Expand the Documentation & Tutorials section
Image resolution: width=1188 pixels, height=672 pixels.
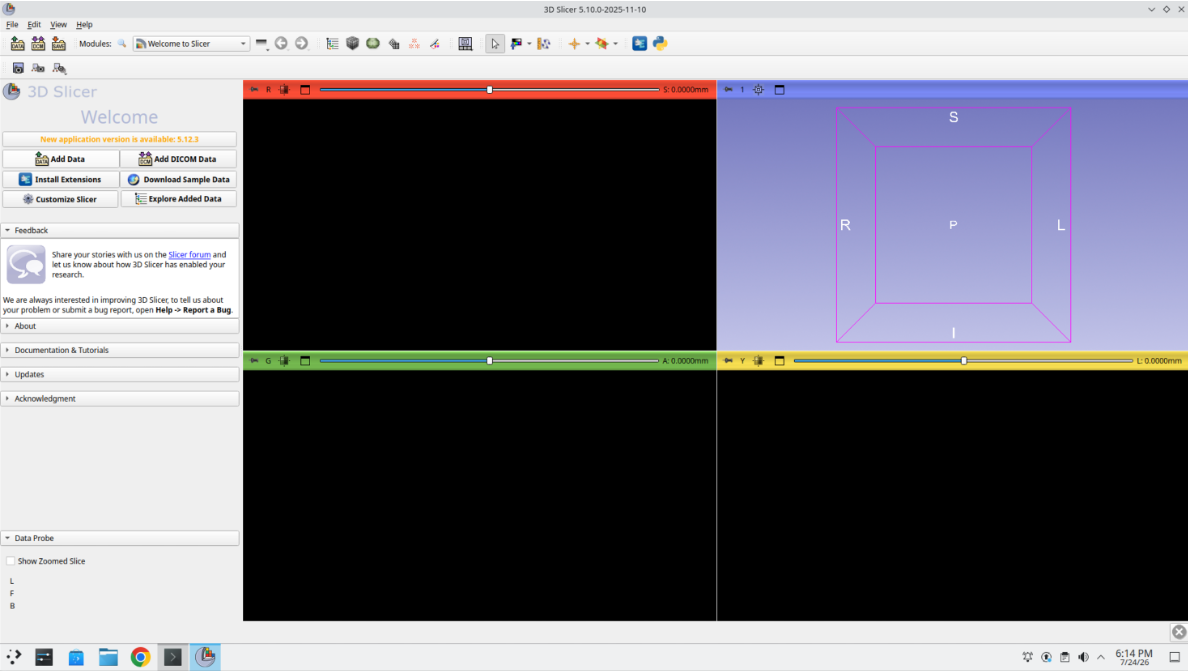(x=120, y=350)
